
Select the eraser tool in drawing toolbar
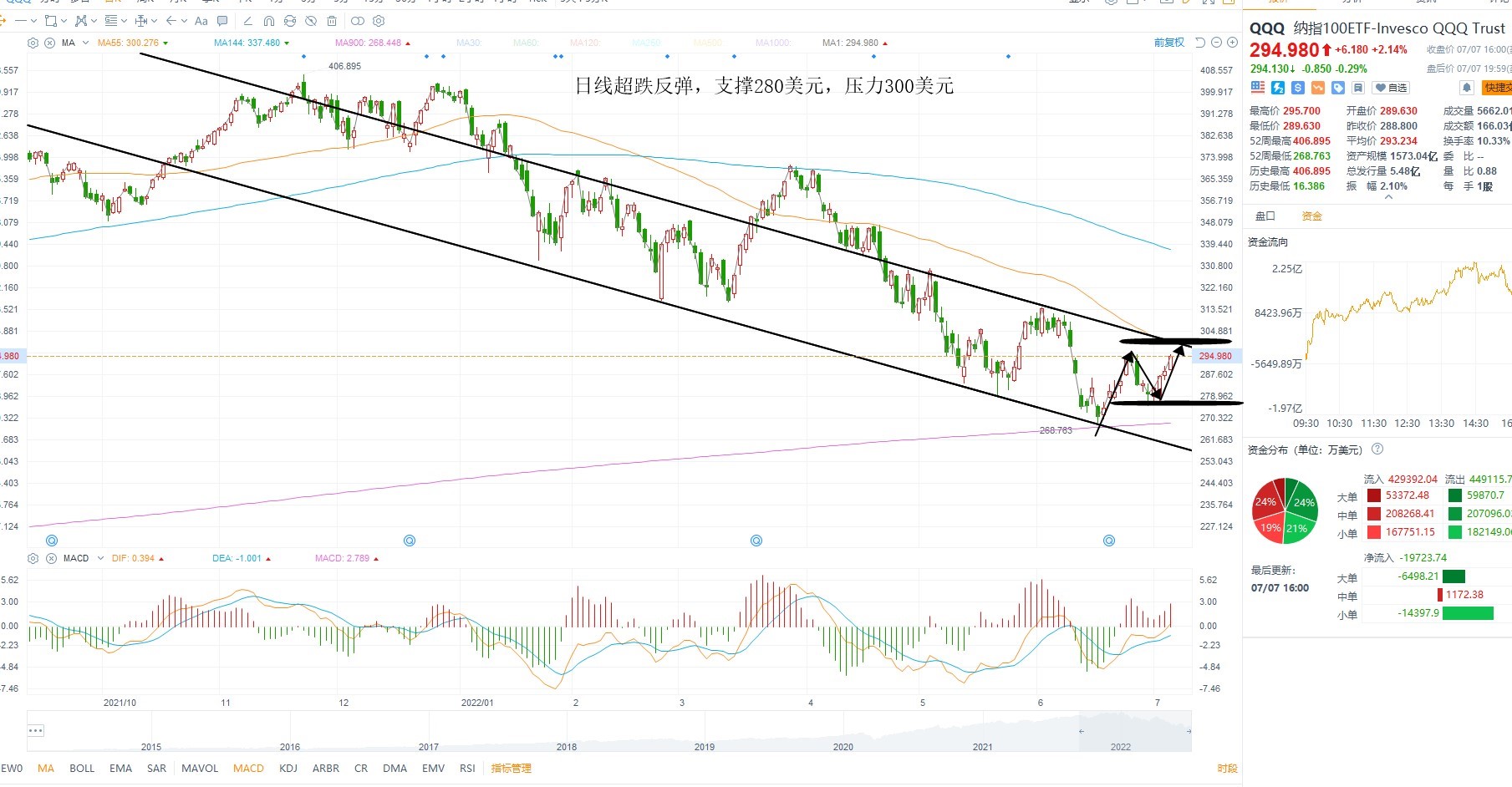click(x=247, y=20)
